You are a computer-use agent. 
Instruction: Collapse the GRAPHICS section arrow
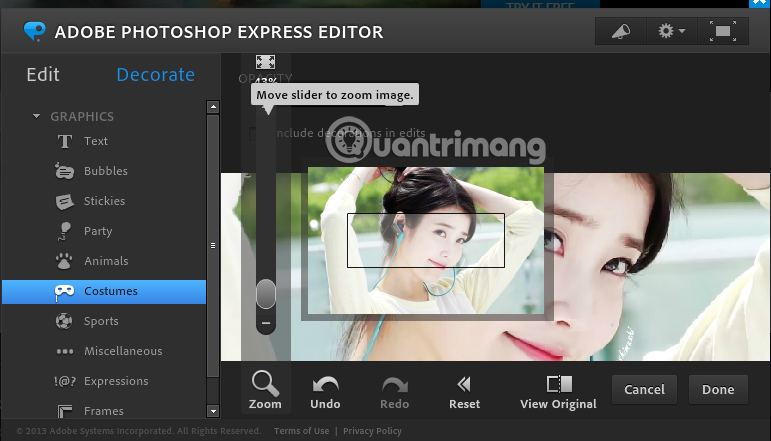click(36, 117)
